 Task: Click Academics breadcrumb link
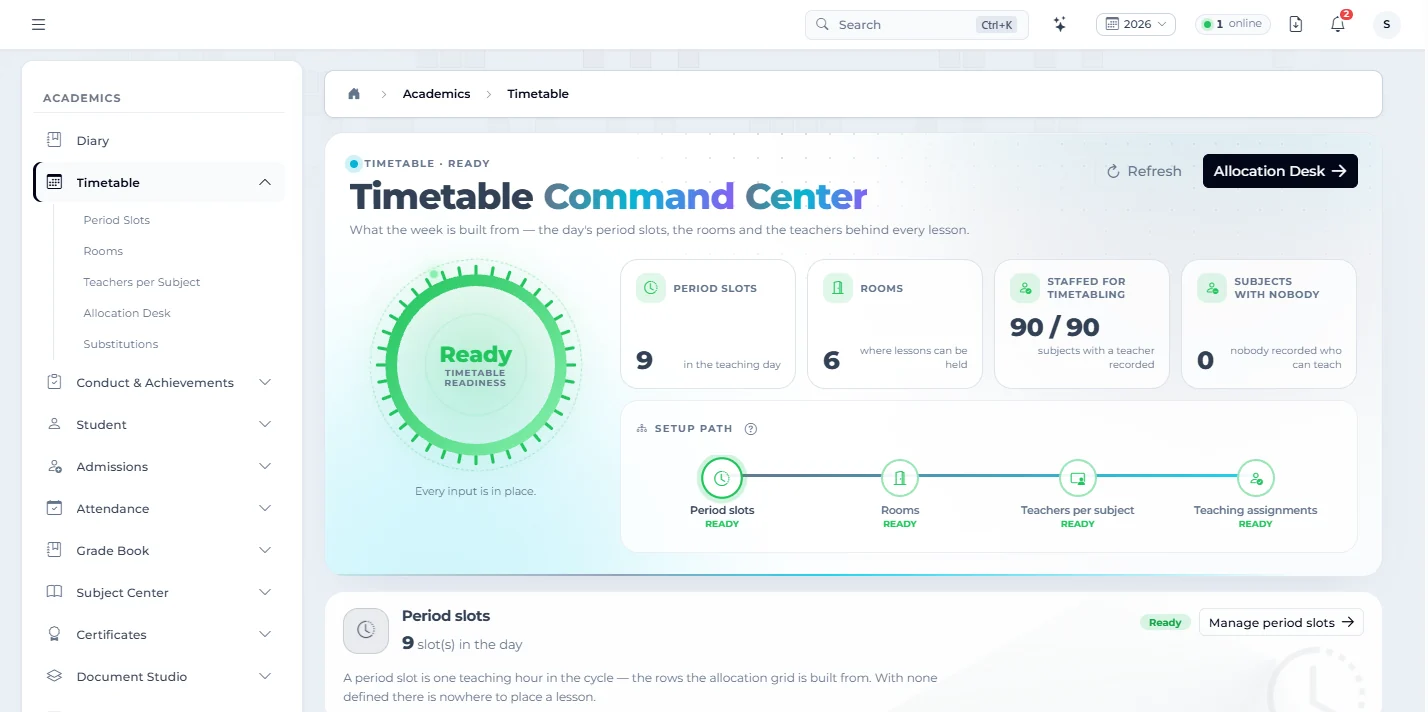point(436,94)
